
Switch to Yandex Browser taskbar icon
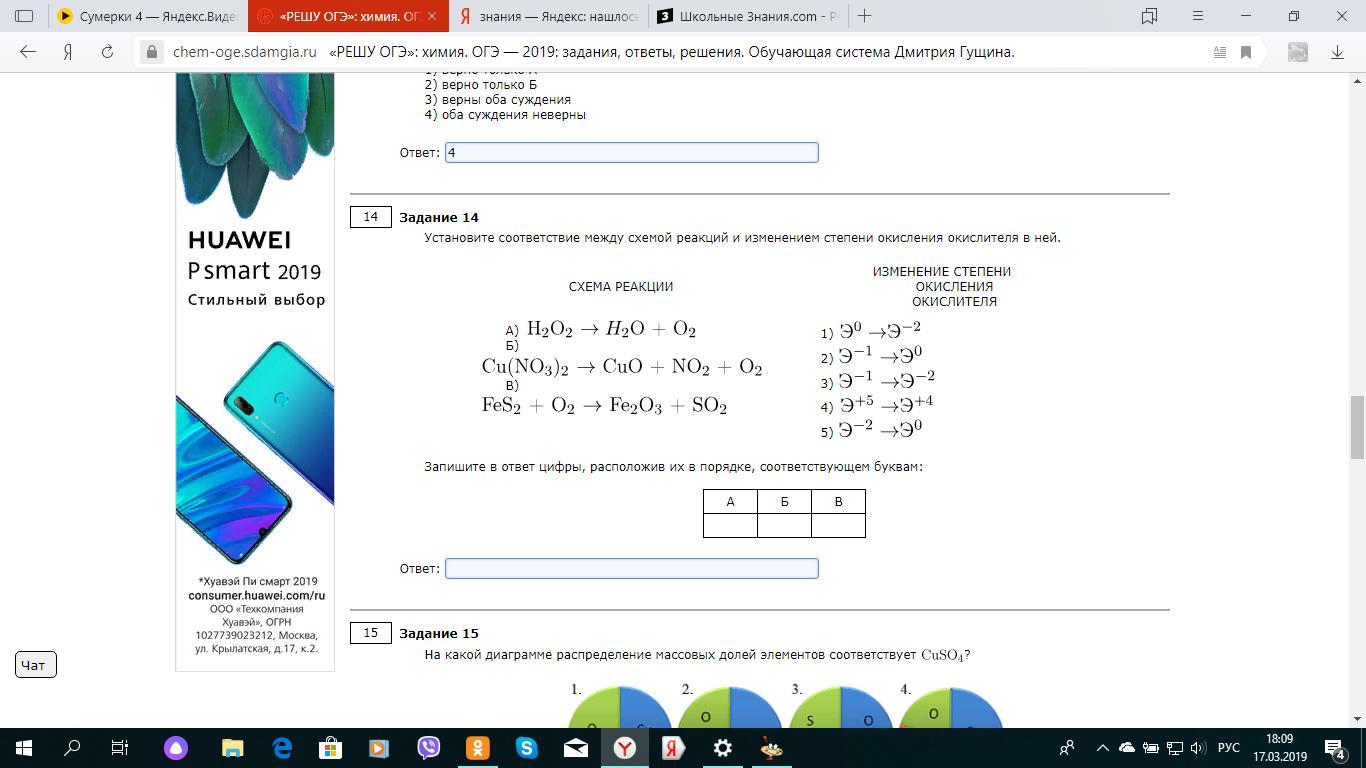coord(625,747)
